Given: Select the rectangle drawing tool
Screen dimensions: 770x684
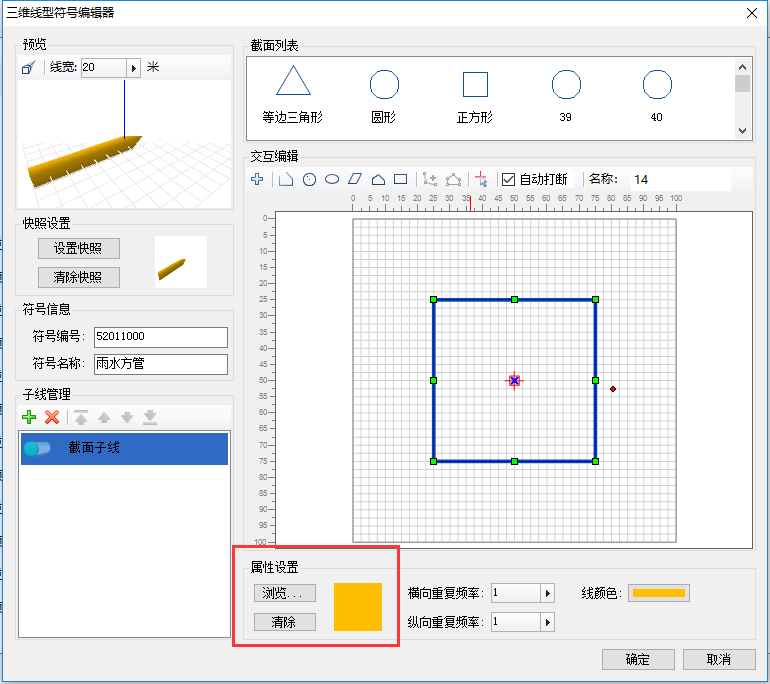Looking at the screenshot, I should point(401,179).
